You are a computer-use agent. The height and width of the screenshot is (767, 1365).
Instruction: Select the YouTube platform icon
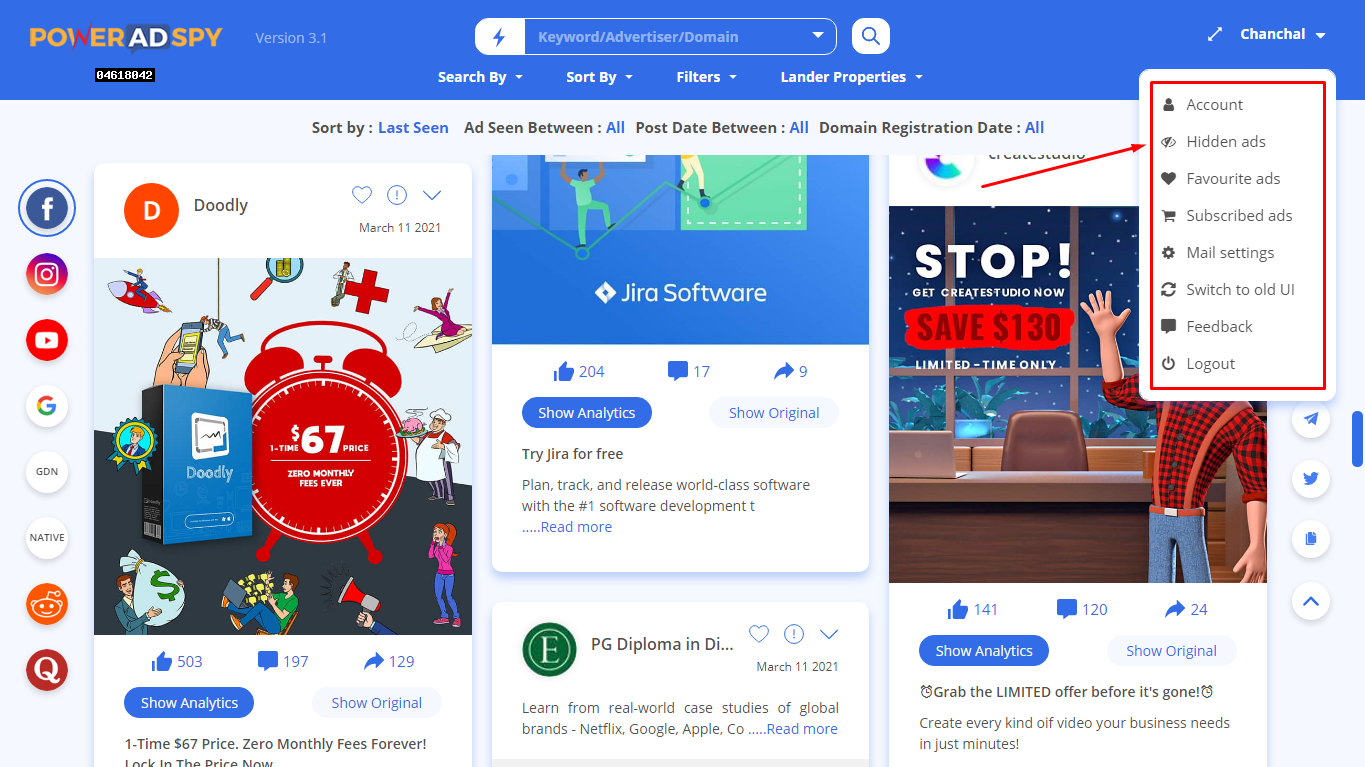click(47, 340)
